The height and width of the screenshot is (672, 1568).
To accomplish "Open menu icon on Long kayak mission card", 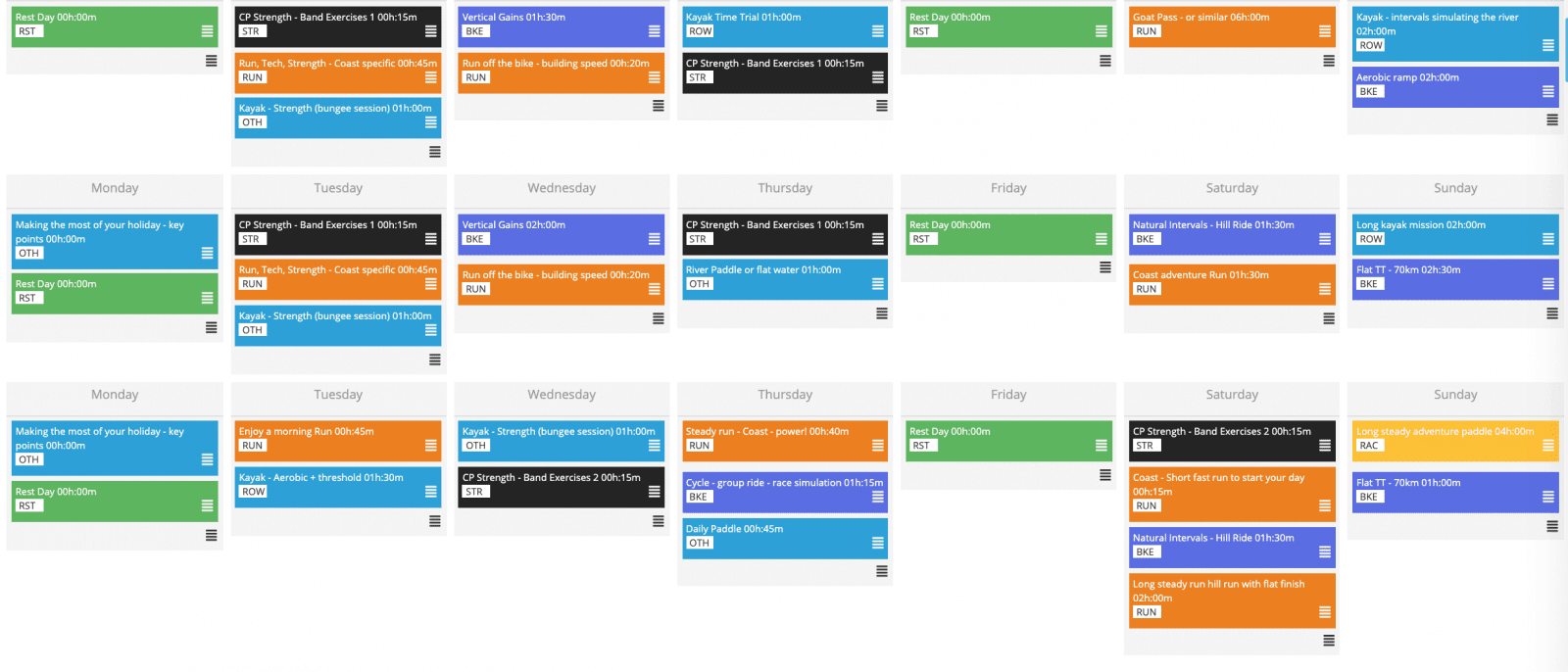I will coord(1548,239).
